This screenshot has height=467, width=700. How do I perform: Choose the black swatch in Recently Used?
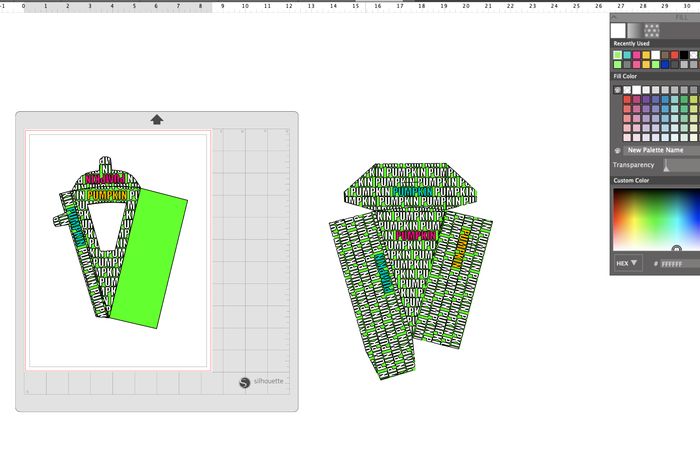tap(683, 55)
